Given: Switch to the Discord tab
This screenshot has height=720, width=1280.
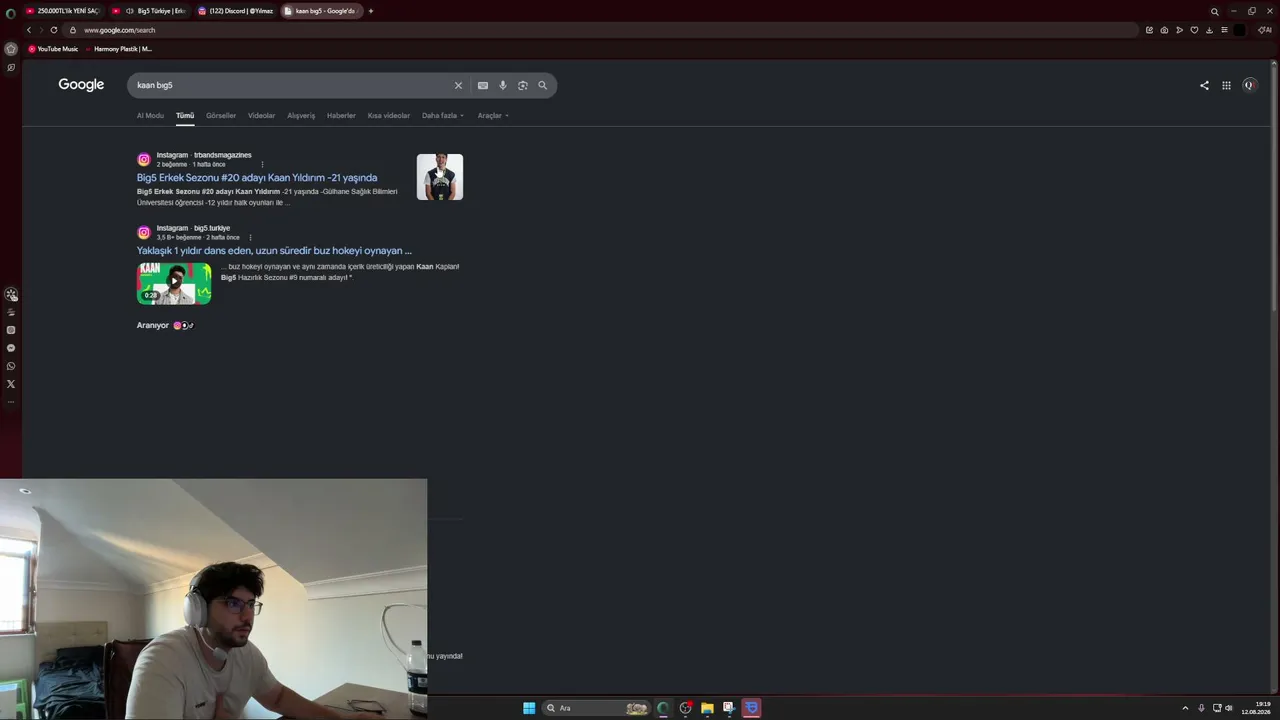Looking at the screenshot, I should pos(236,11).
